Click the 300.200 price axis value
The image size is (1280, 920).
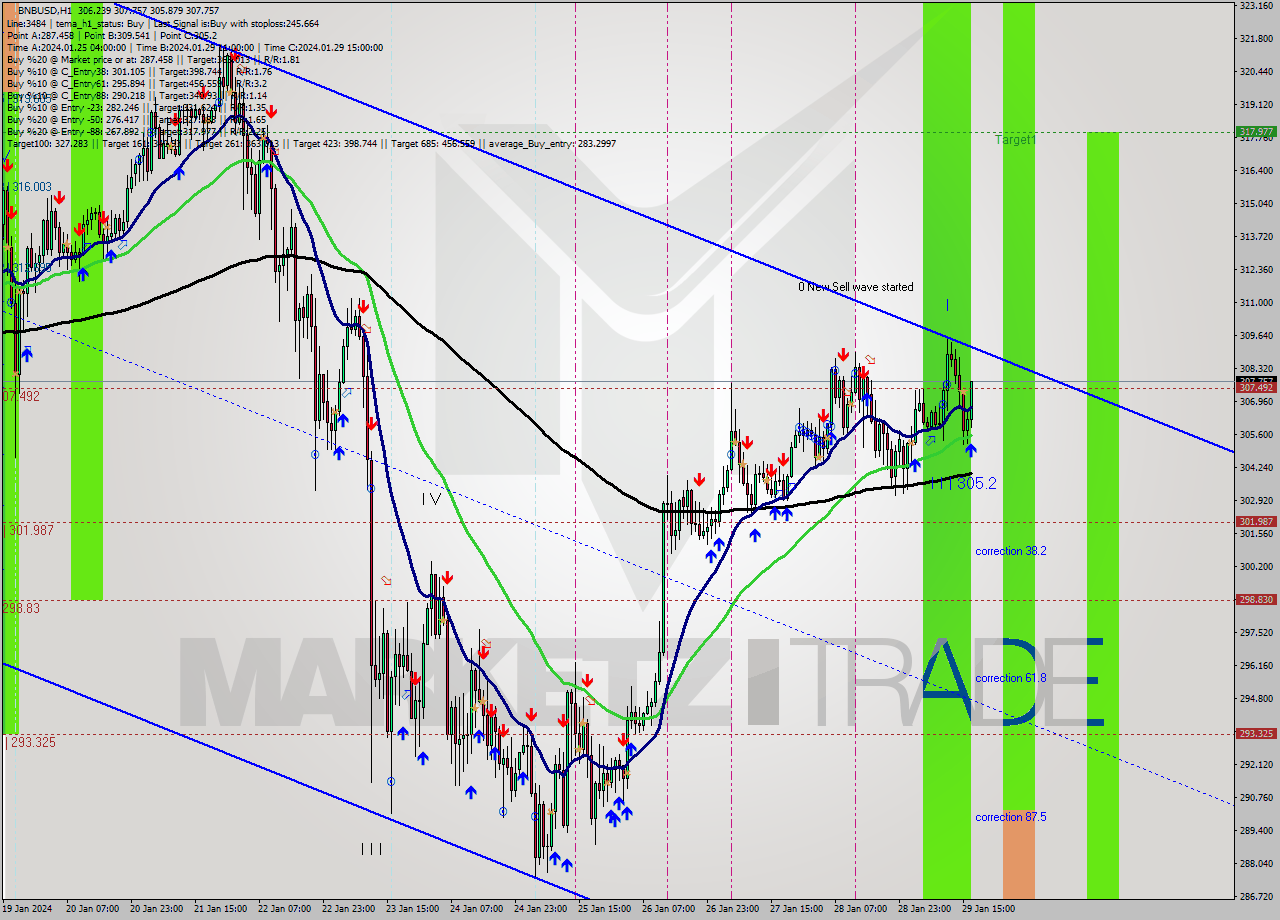pyautogui.click(x=1256, y=566)
